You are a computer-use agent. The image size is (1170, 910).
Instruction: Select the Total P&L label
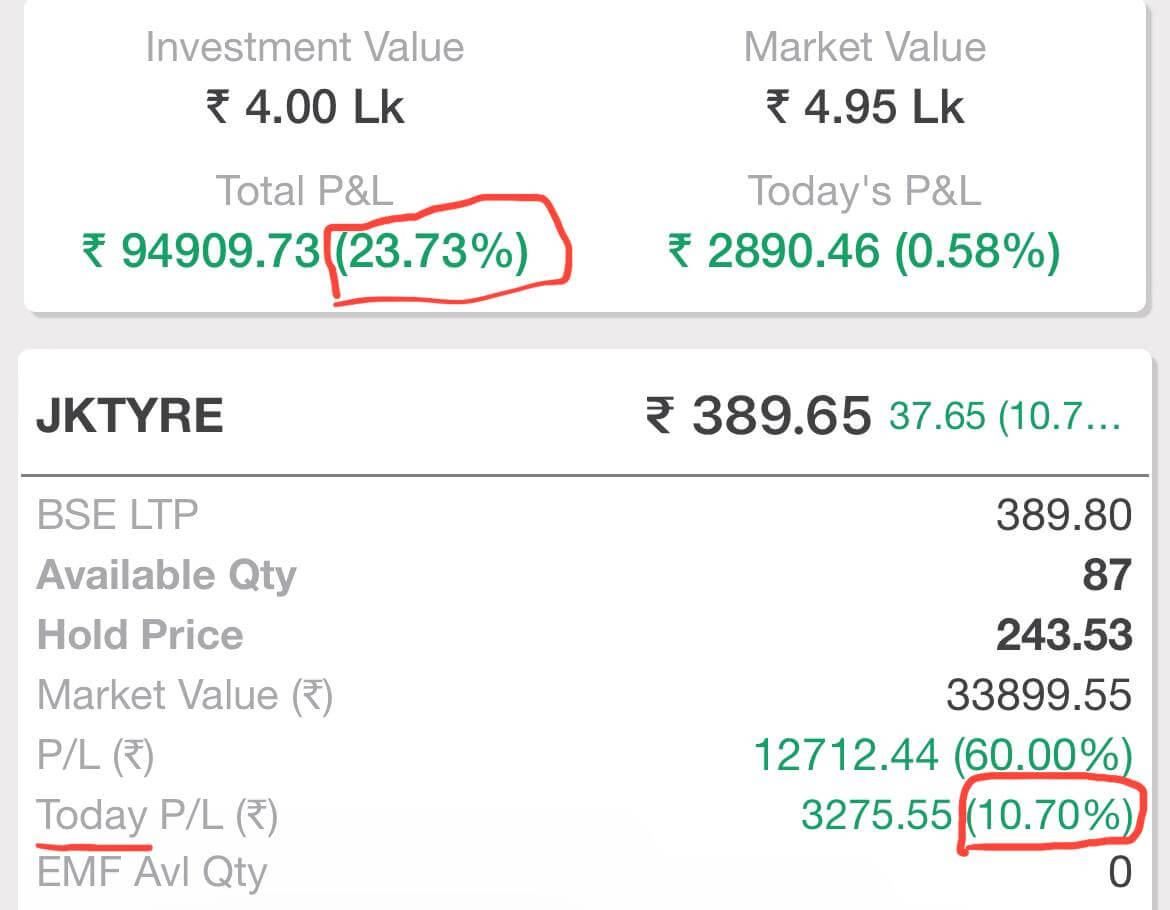[x=304, y=190]
